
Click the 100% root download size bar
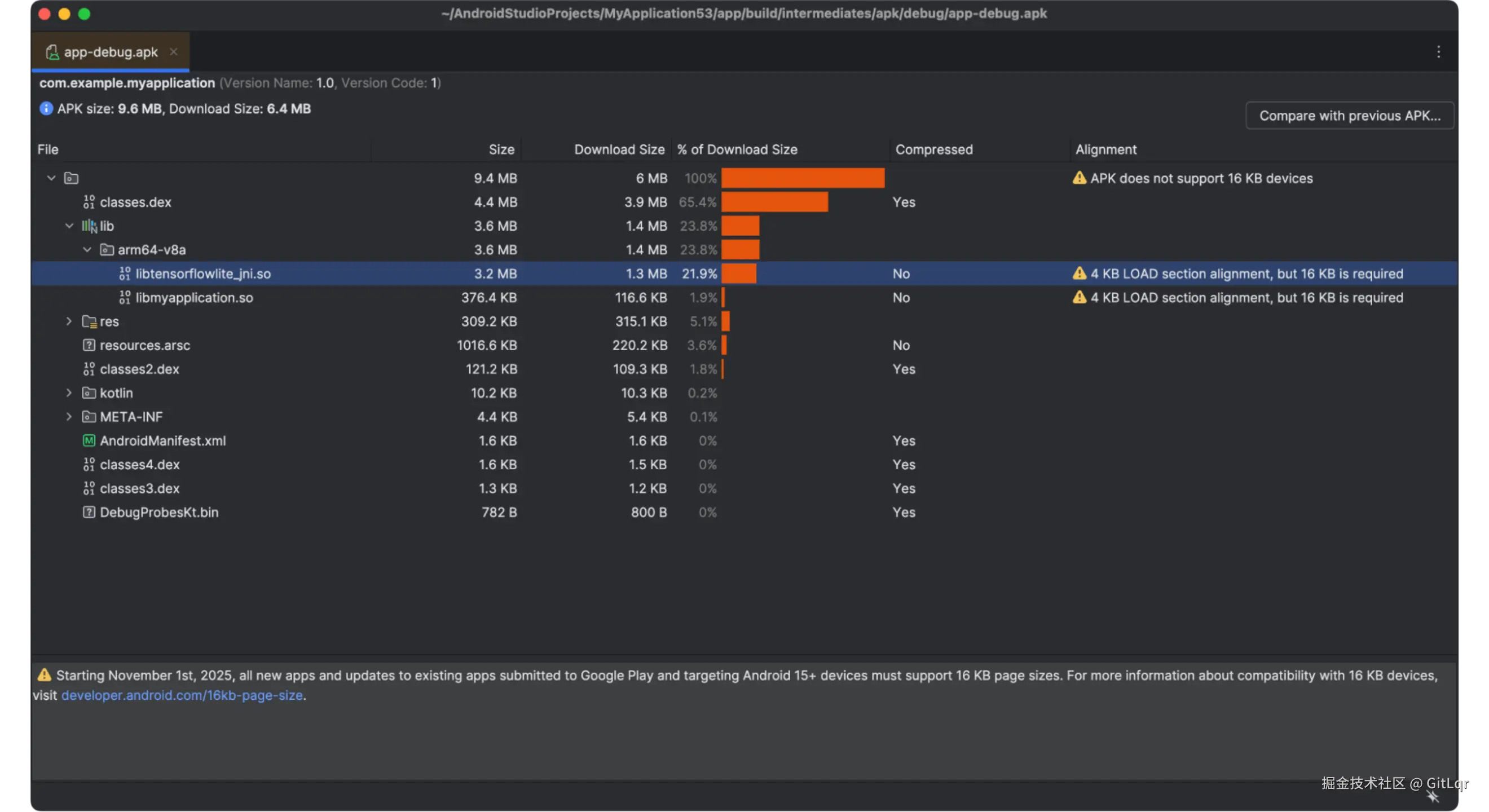(803, 178)
